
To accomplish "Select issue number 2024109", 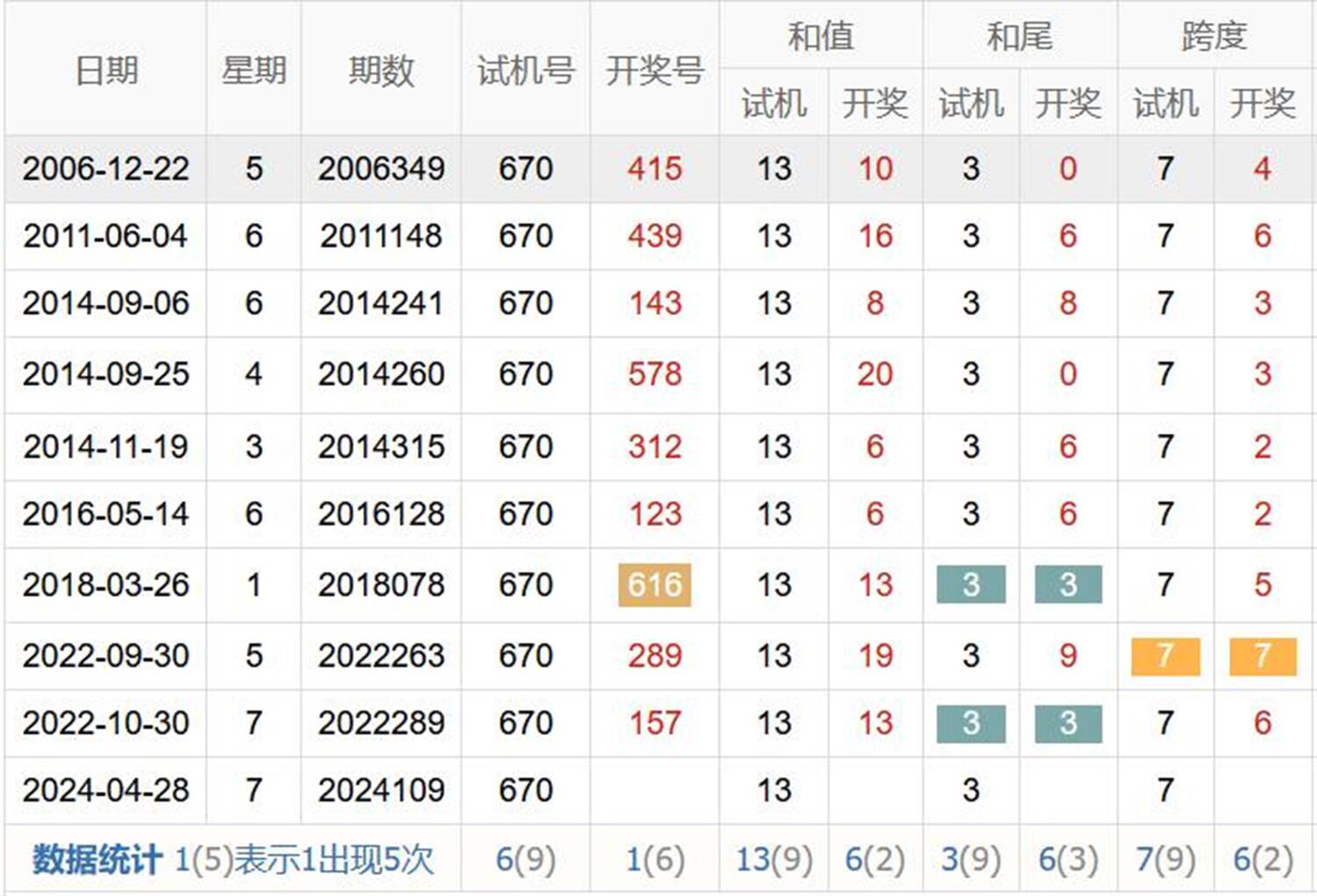I will (380, 790).
